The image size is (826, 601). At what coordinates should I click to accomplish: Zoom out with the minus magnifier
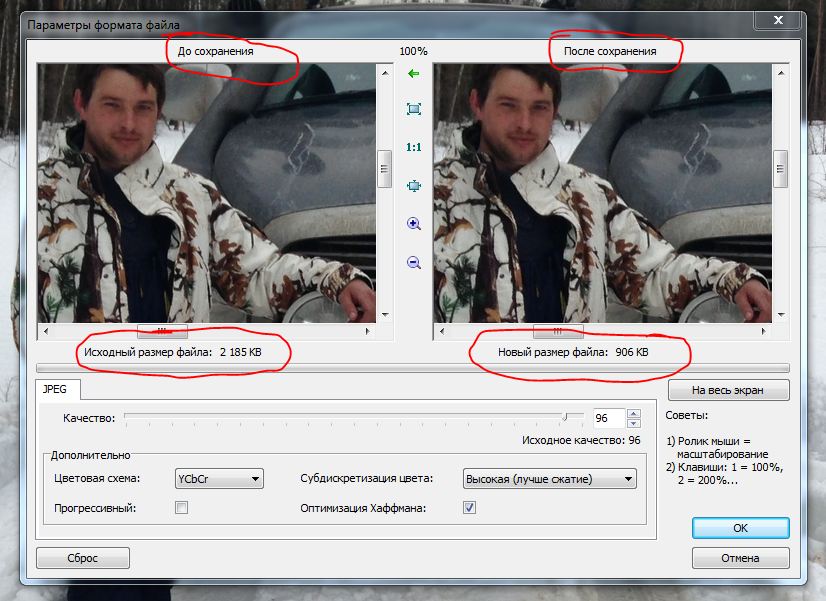tap(413, 263)
